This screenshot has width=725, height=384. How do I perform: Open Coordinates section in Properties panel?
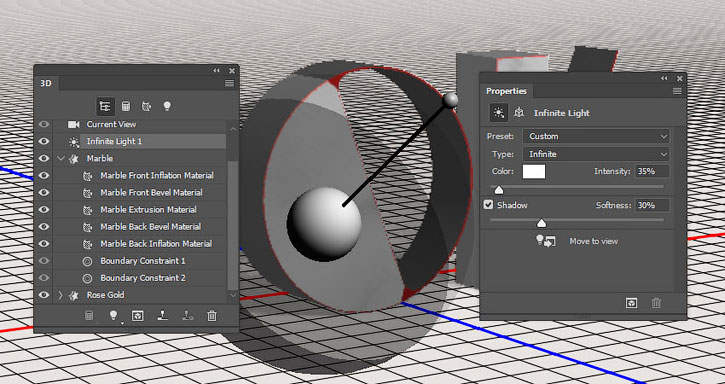pyautogui.click(x=519, y=113)
